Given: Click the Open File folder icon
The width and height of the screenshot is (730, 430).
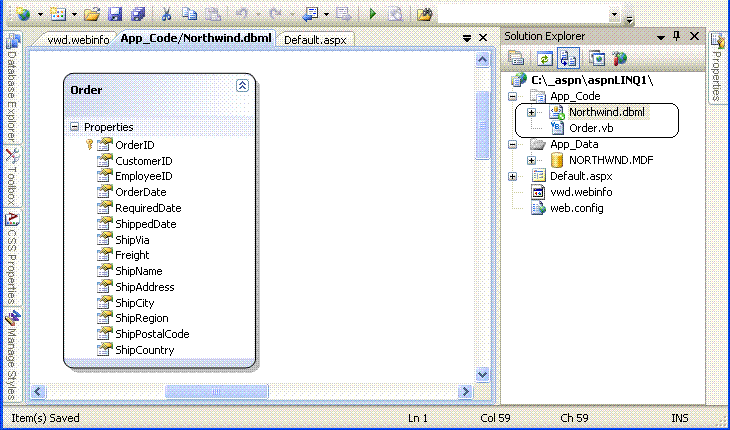Looking at the screenshot, I should pos(92,14).
